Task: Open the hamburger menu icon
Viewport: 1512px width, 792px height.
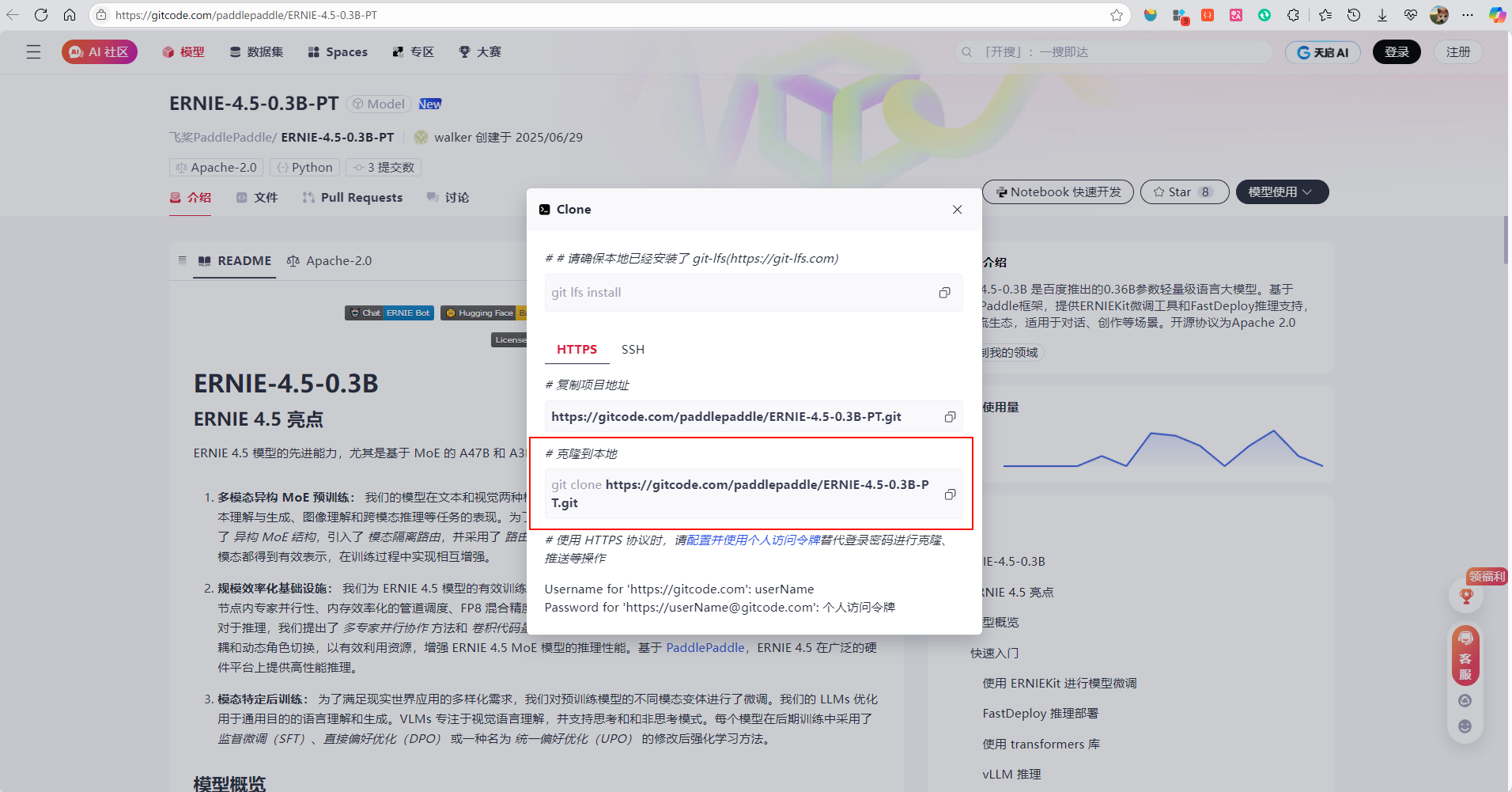Action: click(x=33, y=52)
